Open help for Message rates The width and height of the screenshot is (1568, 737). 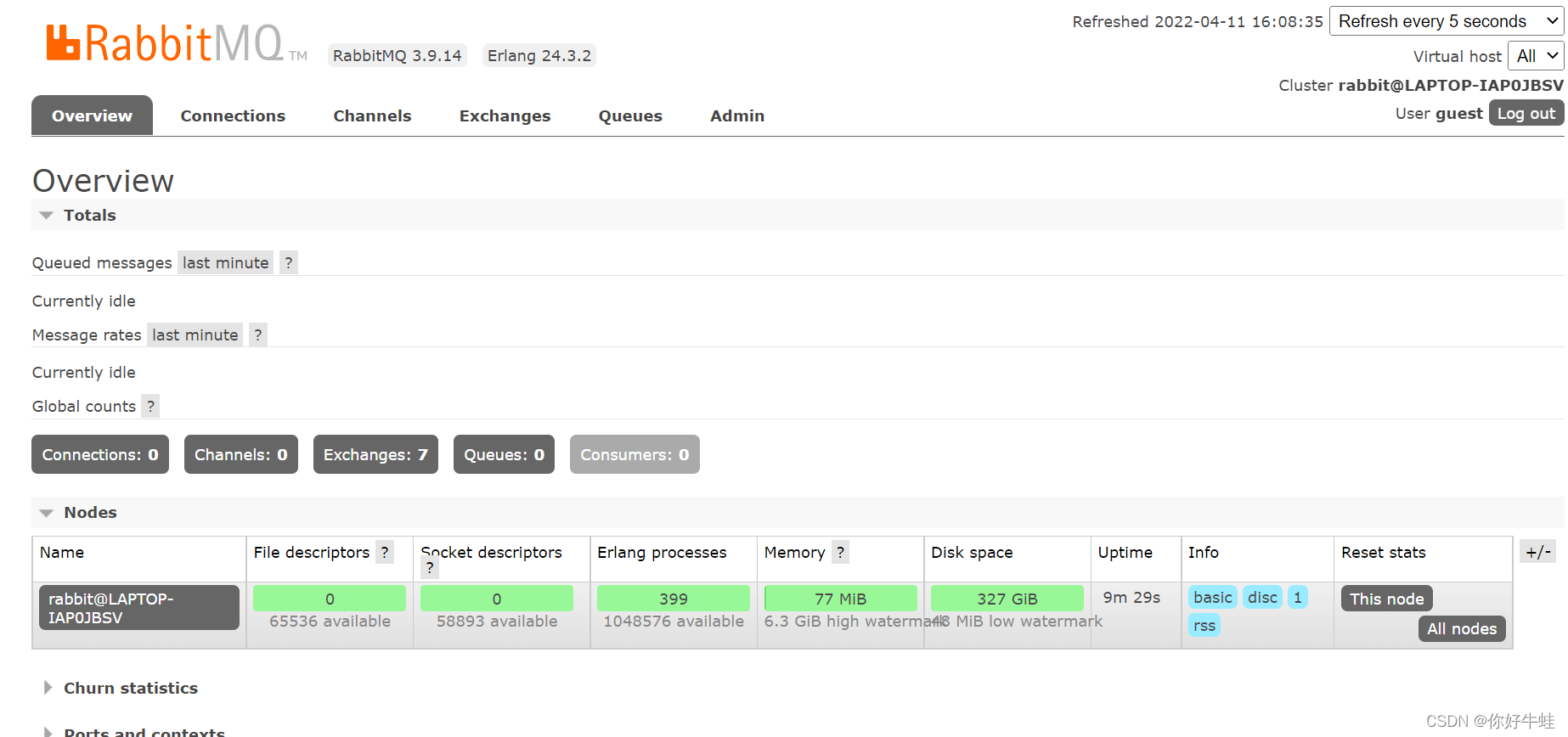258,335
